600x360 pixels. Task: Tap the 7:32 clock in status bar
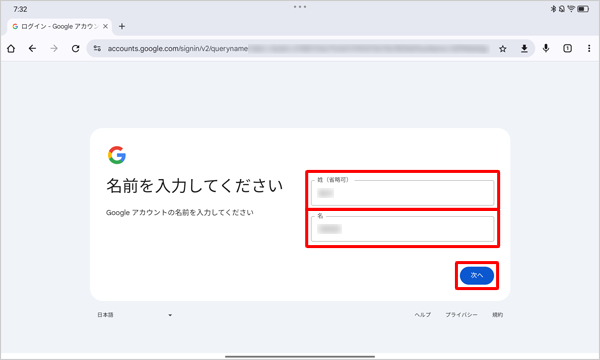point(20,9)
